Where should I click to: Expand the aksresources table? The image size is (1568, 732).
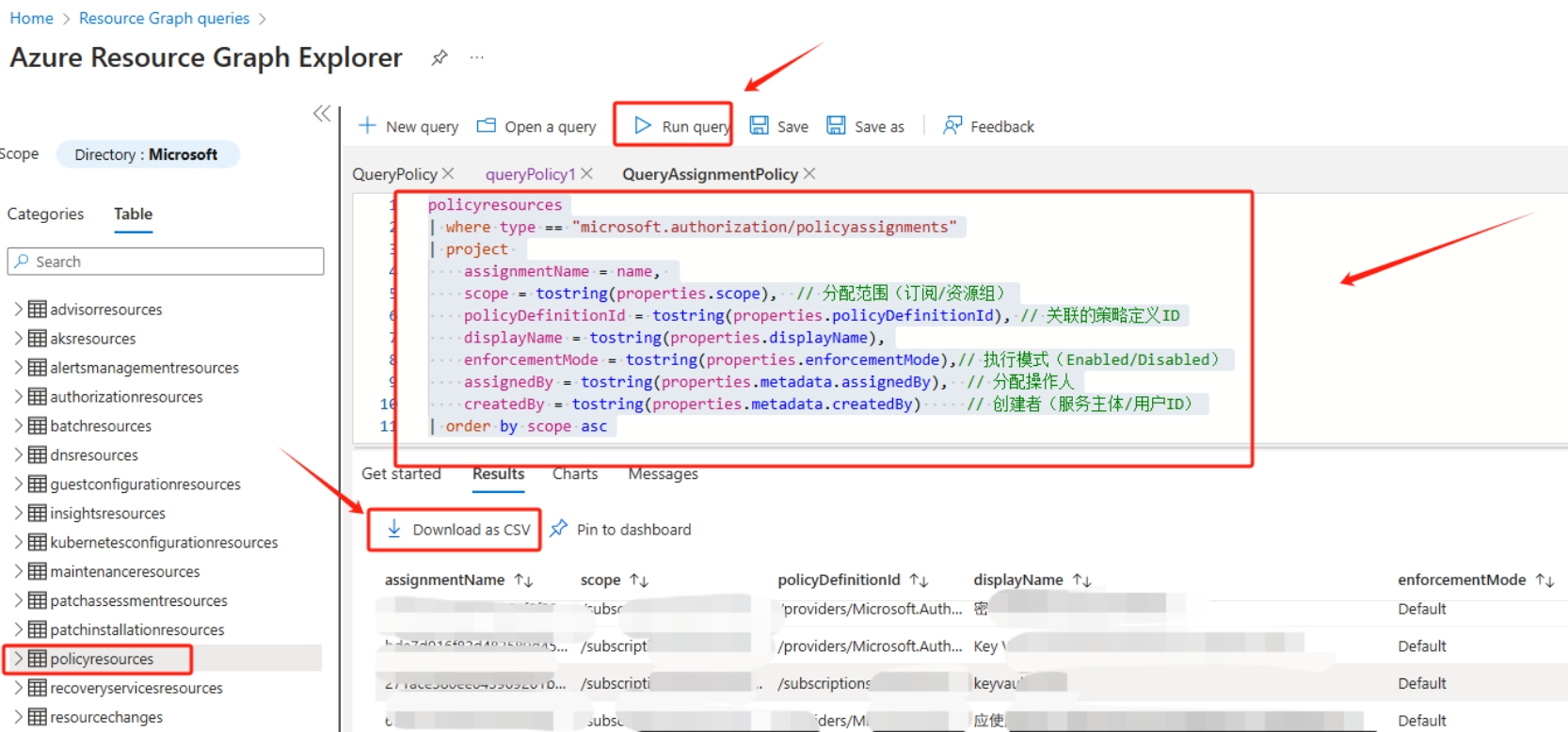18,338
